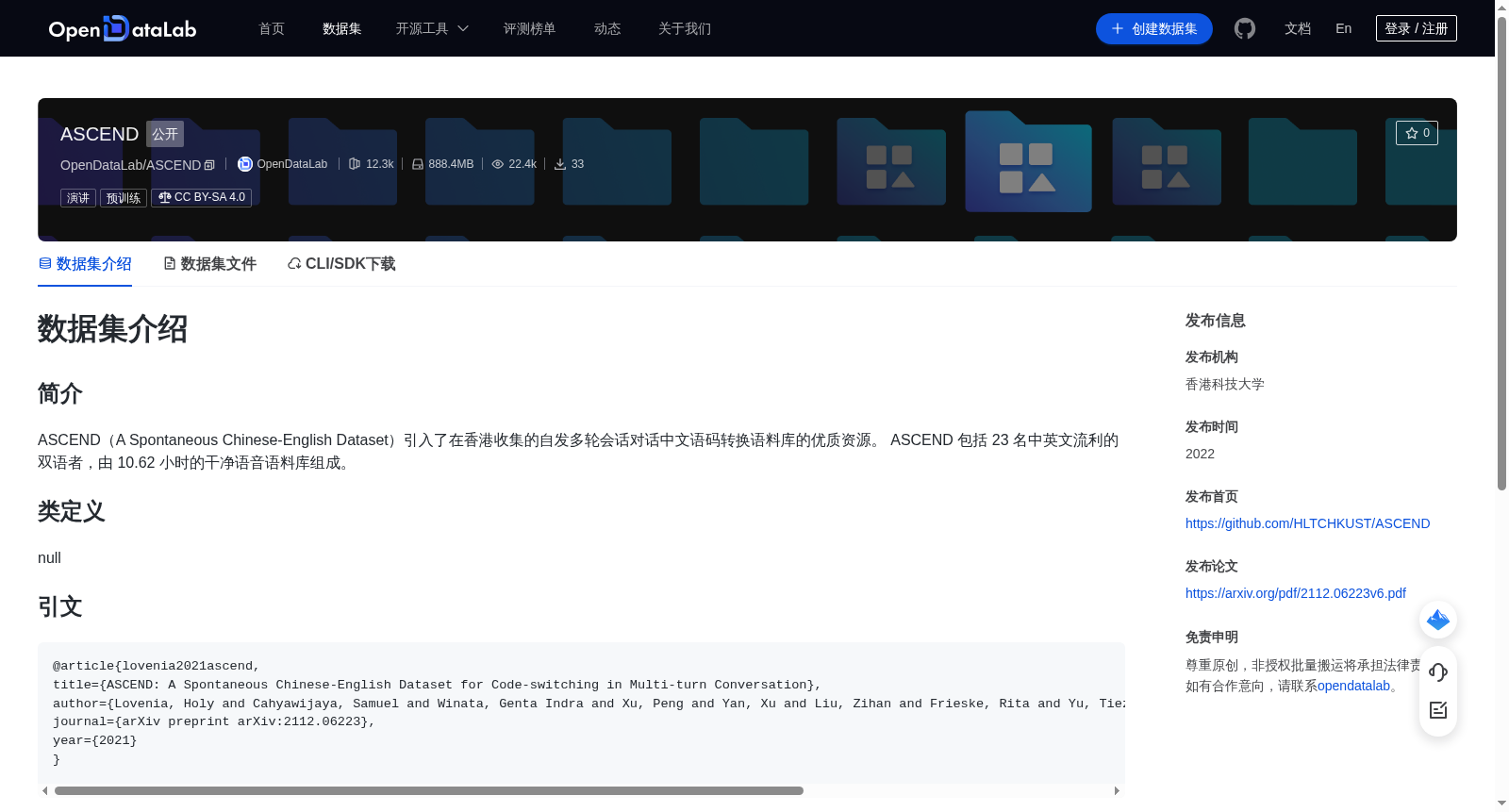The image size is (1509, 812).
Task: Click the 演讲 tag
Action: click(x=78, y=198)
